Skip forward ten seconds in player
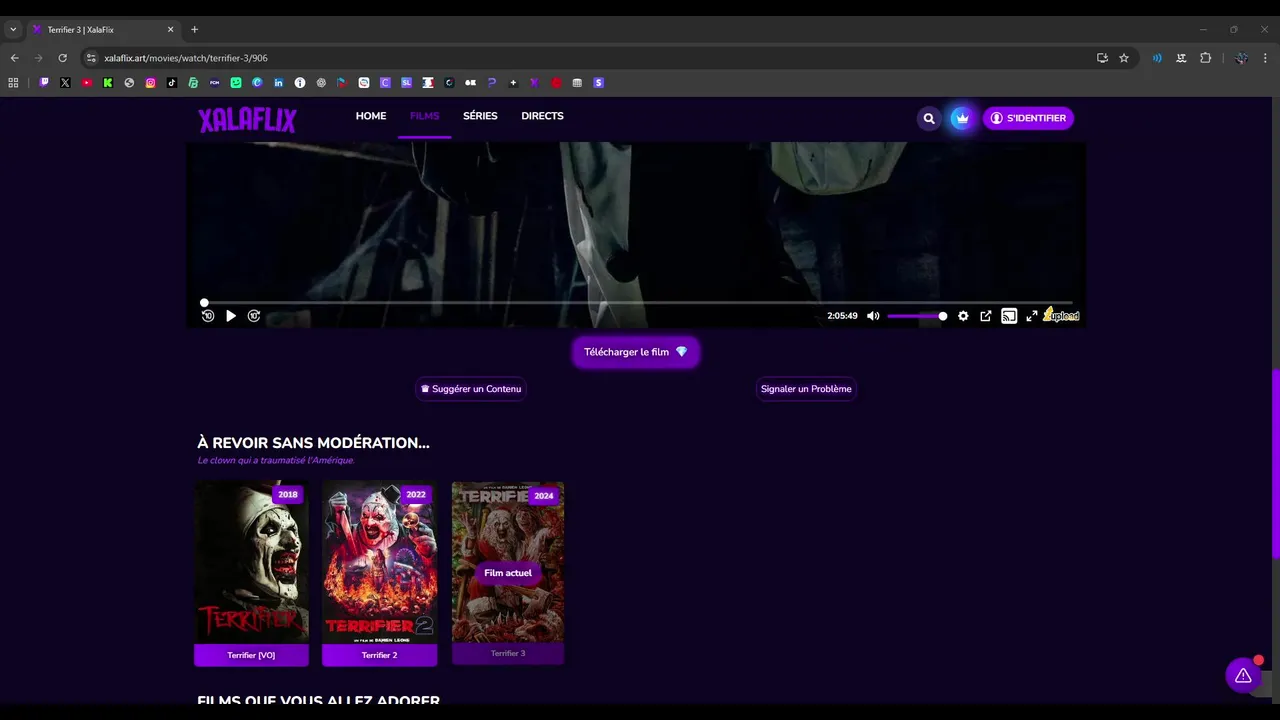 (x=254, y=316)
